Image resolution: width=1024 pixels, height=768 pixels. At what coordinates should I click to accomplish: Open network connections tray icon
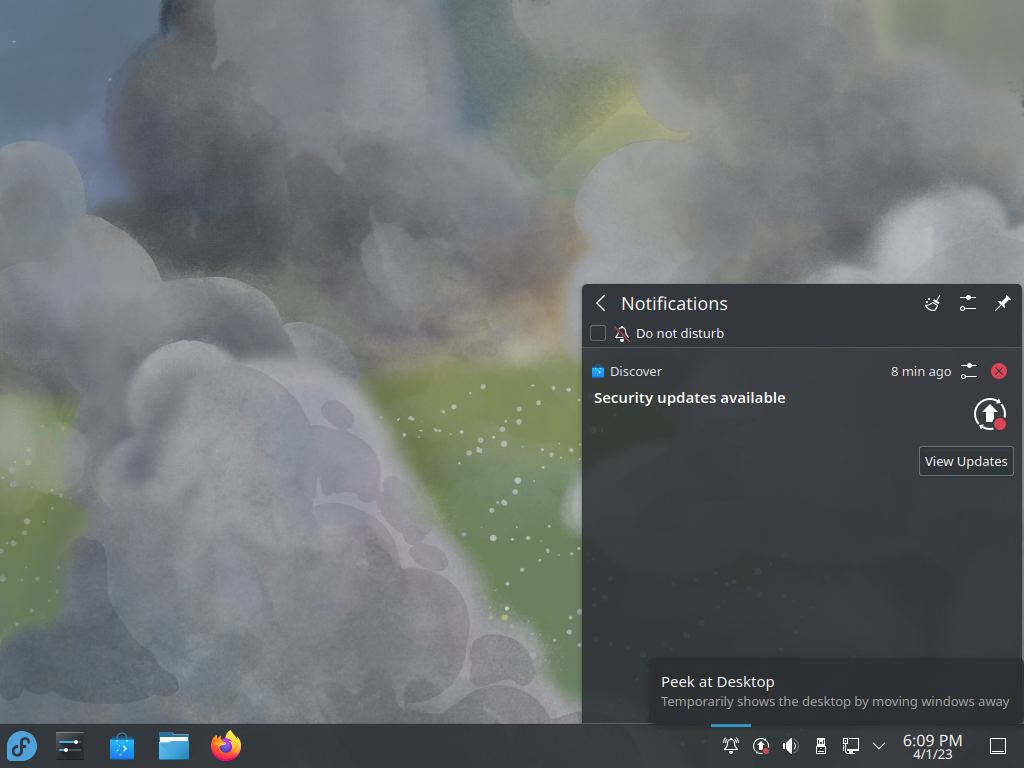[851, 746]
